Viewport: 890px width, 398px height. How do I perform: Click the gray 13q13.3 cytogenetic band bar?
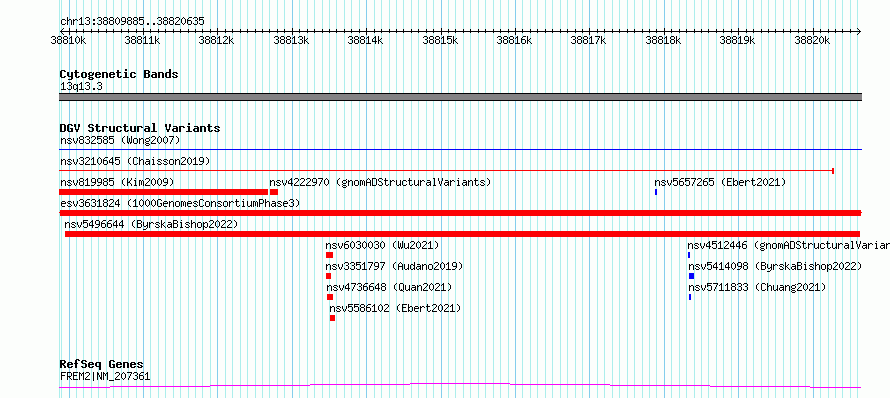tap(460, 97)
